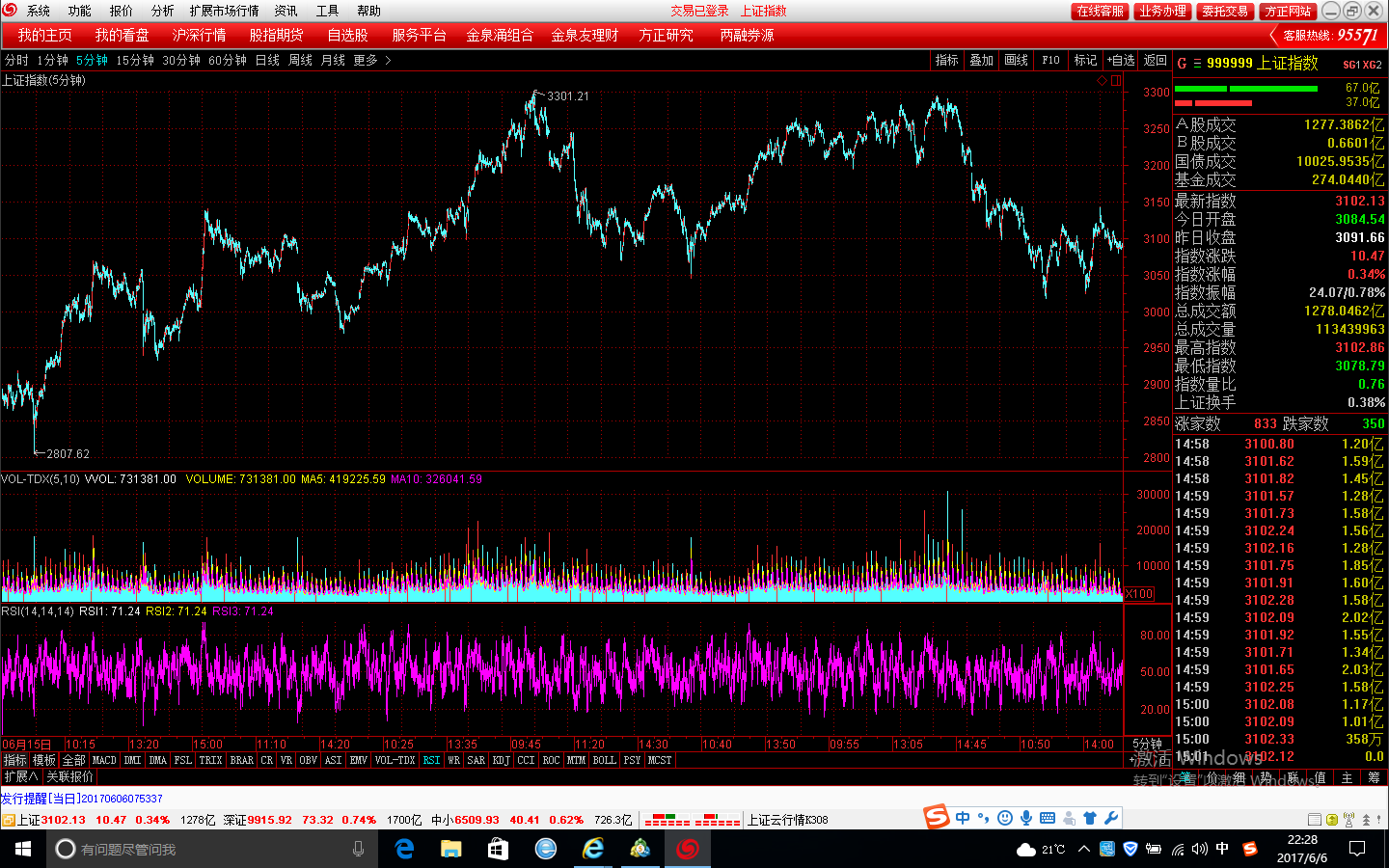The height and width of the screenshot is (868, 1389).
Task: Open 方正研究 tab
Action: click(666, 35)
